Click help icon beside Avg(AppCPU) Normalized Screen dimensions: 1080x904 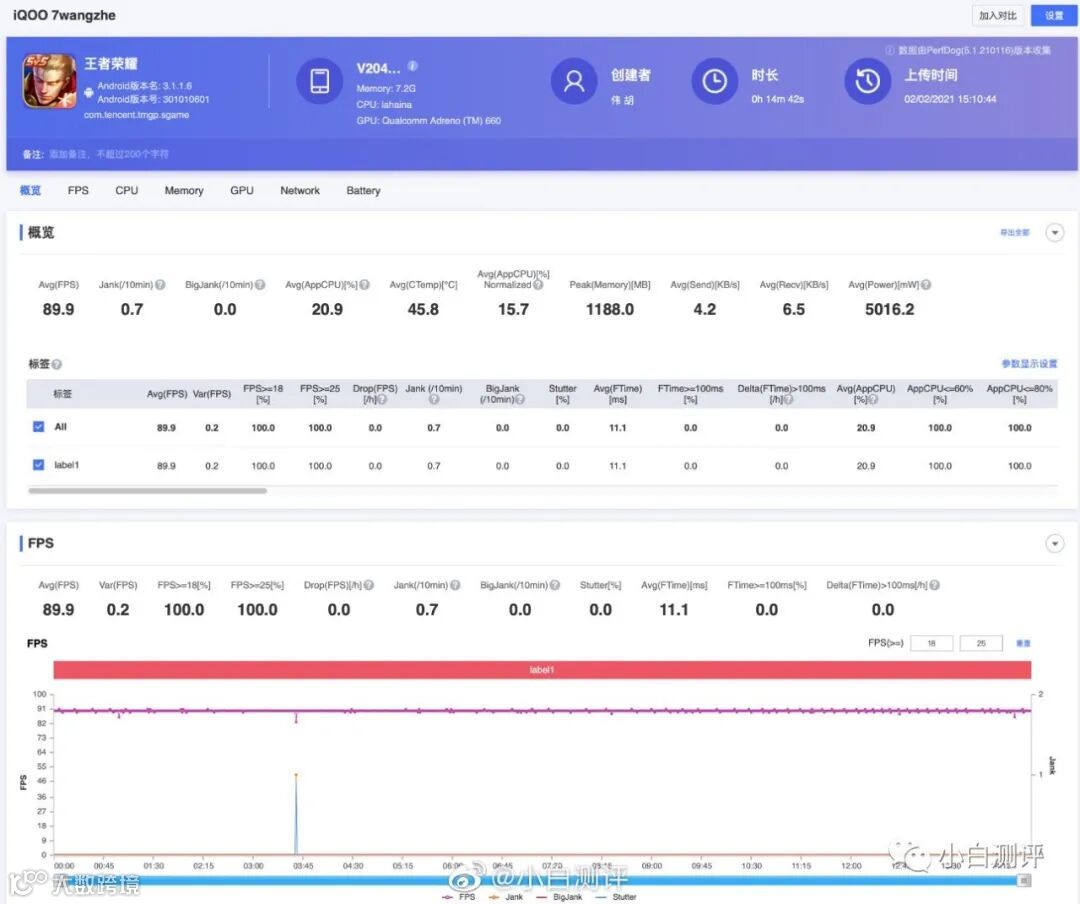(538, 285)
